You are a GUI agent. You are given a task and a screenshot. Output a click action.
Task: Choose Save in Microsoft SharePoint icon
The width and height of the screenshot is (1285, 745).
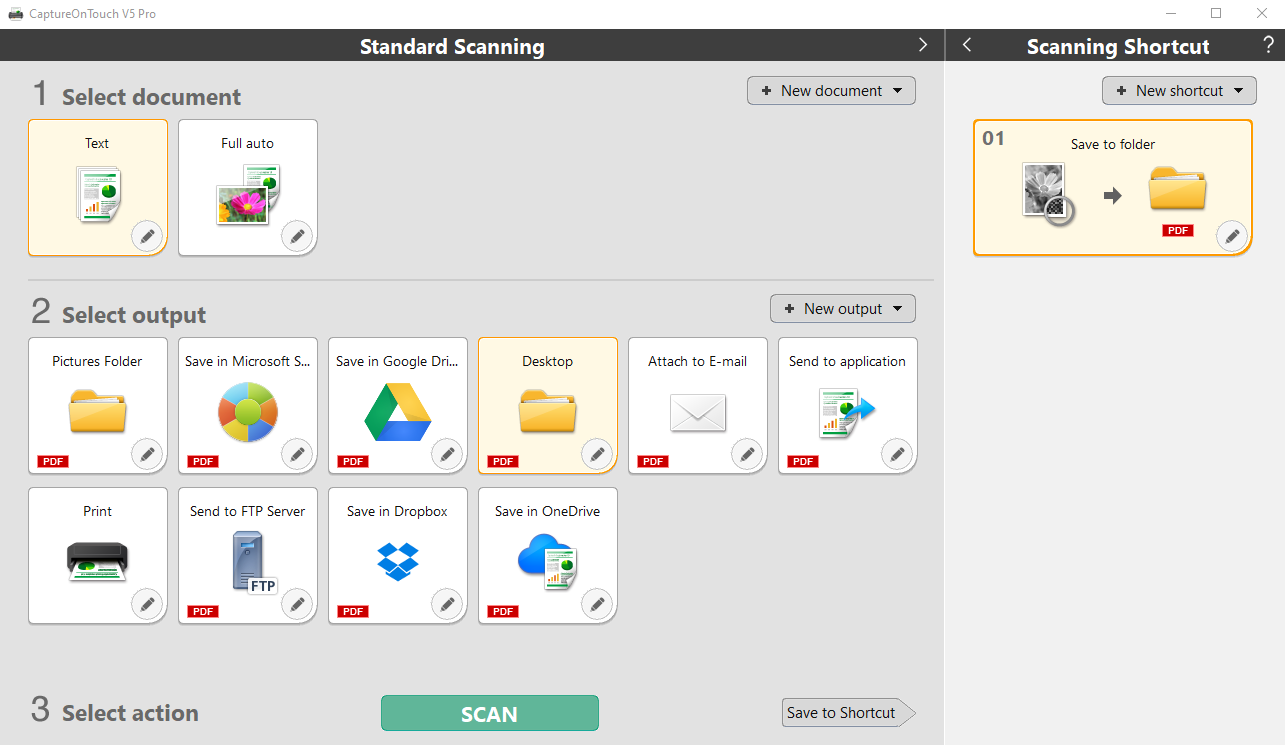(248, 413)
